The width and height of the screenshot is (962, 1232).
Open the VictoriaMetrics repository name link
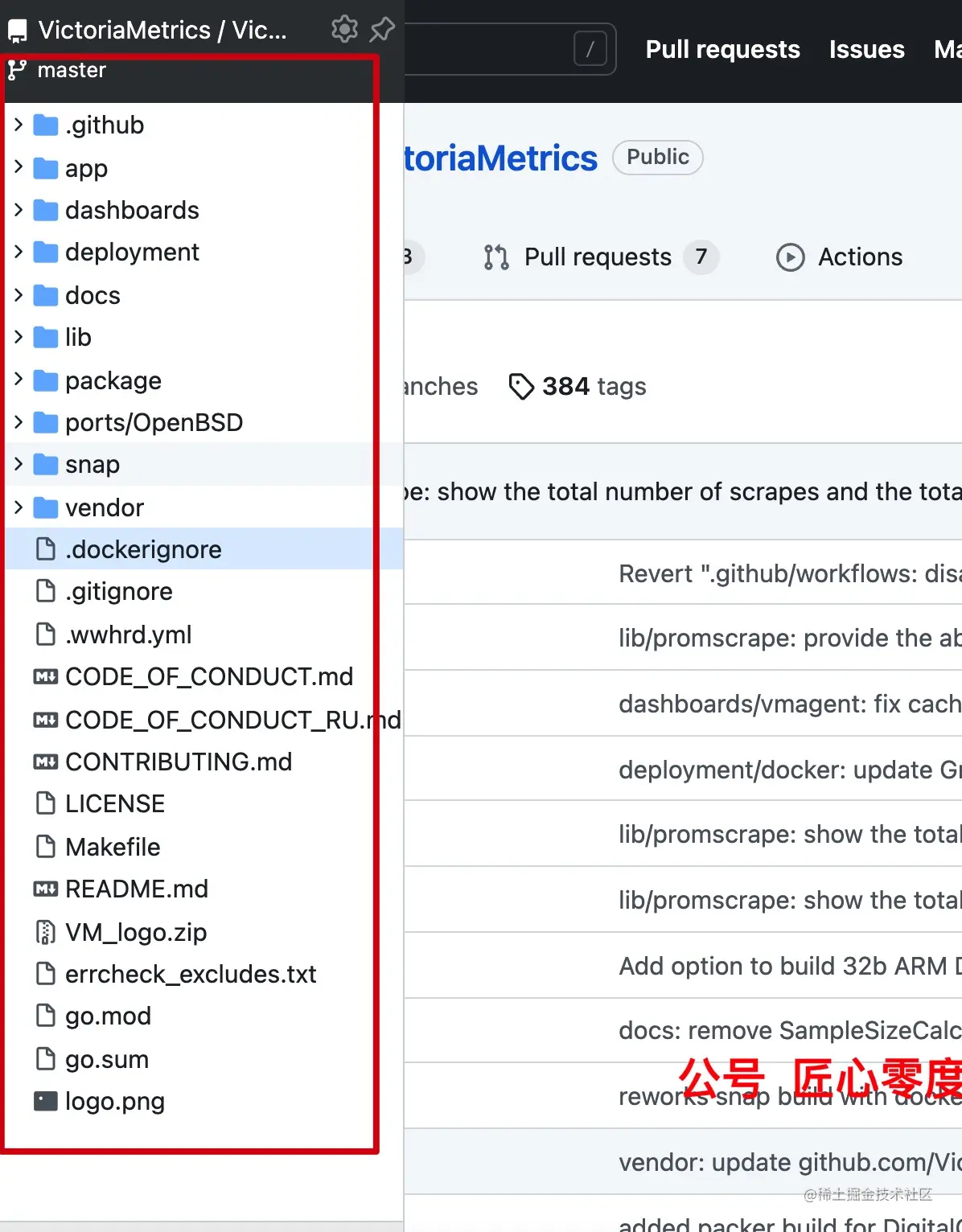point(500,158)
